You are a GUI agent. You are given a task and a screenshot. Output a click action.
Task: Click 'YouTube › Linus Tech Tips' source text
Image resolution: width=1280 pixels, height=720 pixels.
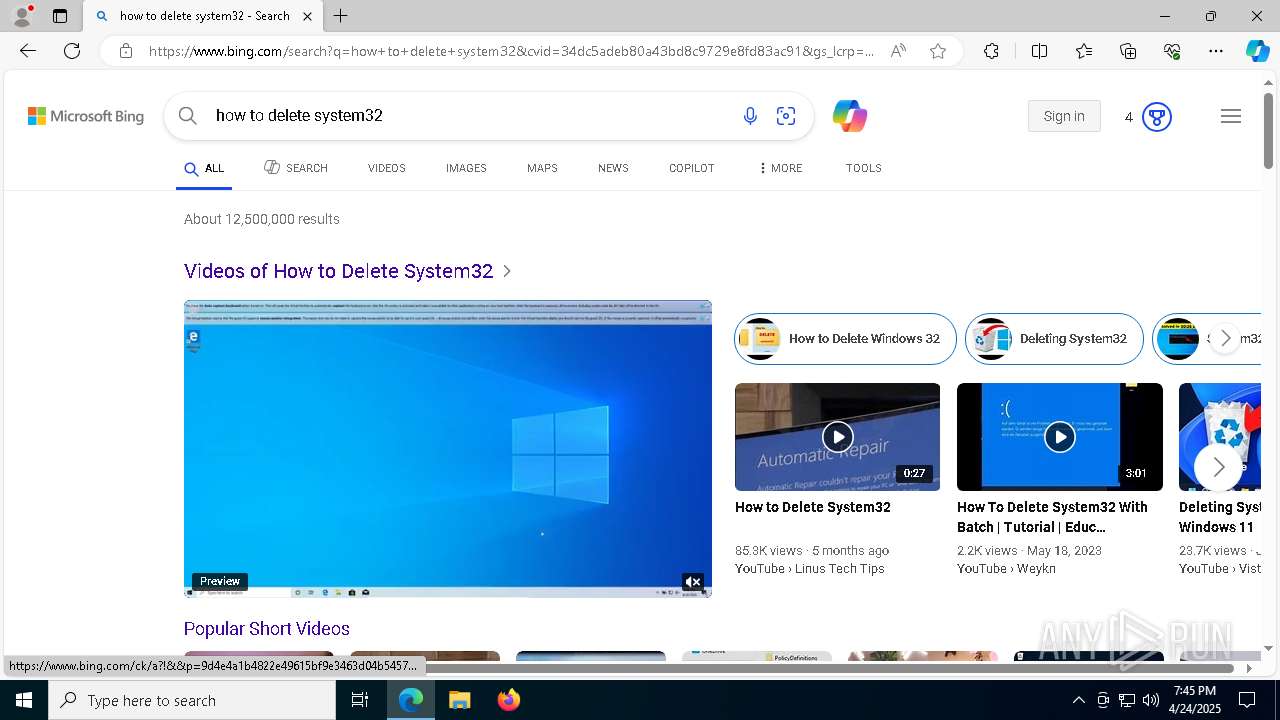coord(810,569)
